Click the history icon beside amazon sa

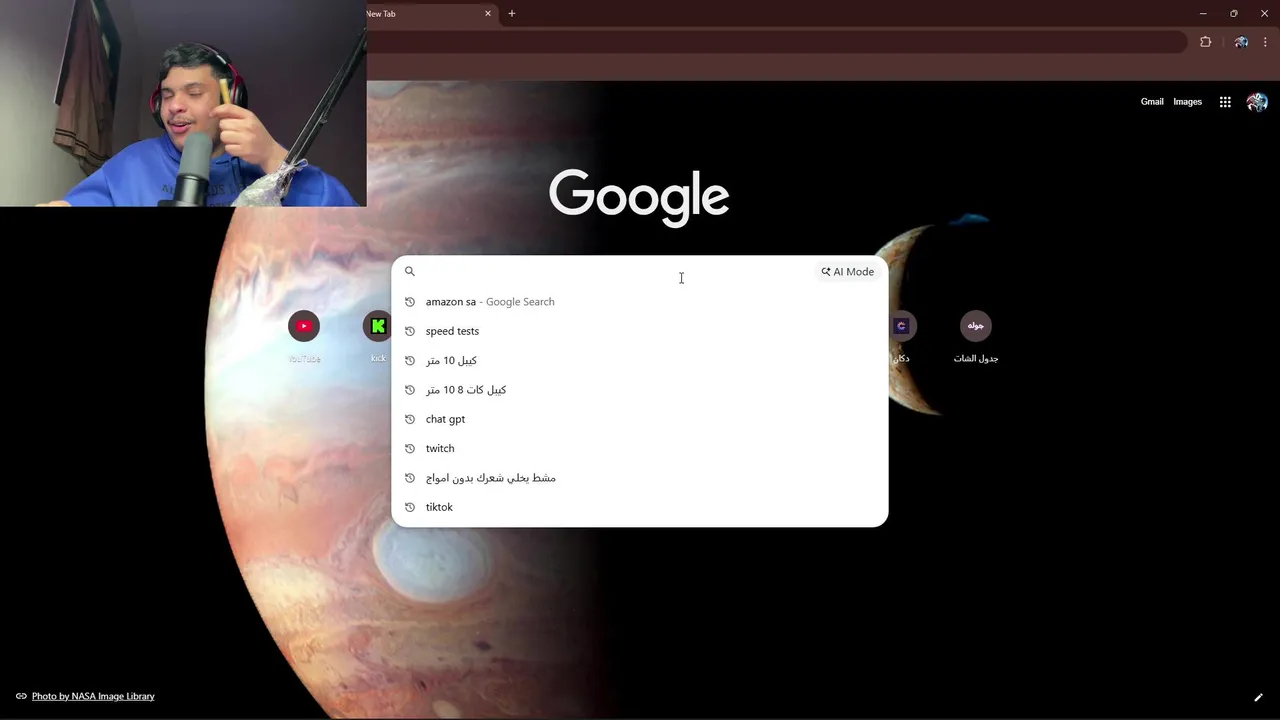tap(410, 302)
